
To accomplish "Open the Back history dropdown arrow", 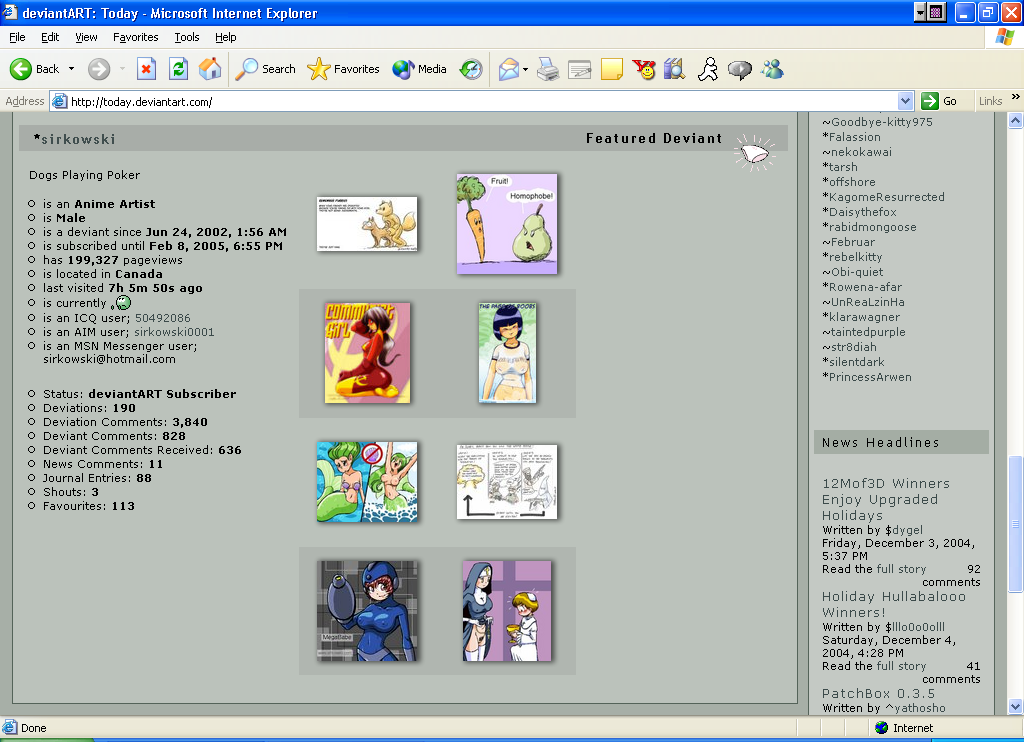I will pyautogui.click(x=71, y=69).
